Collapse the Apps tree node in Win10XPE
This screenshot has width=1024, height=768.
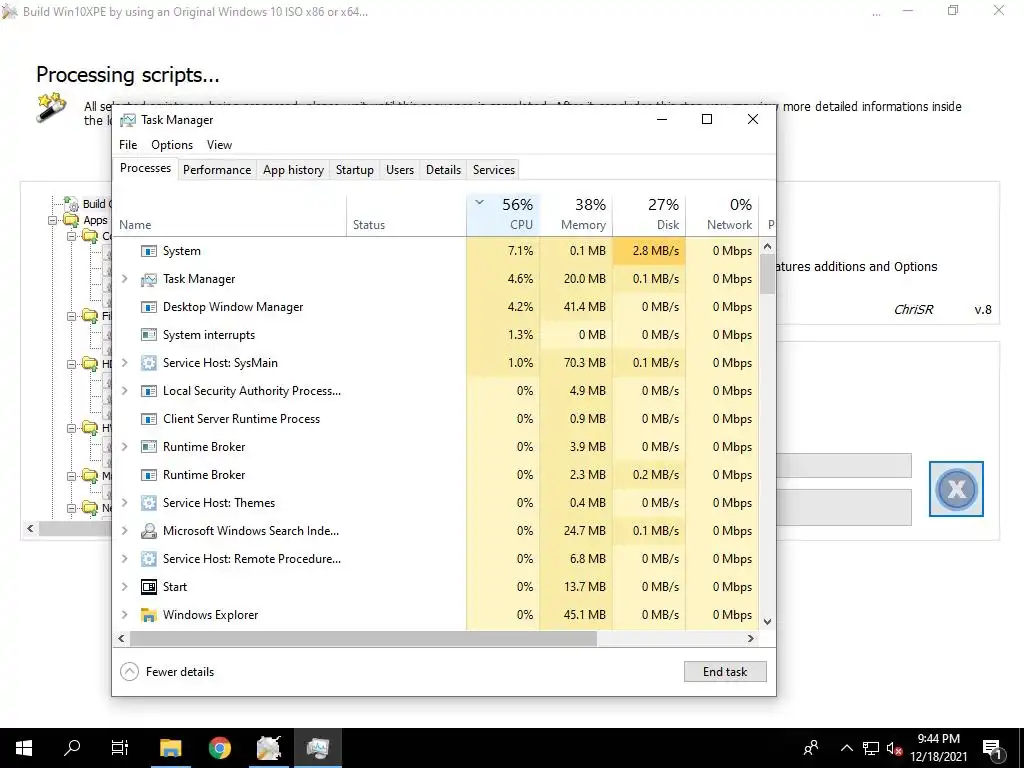pos(52,221)
